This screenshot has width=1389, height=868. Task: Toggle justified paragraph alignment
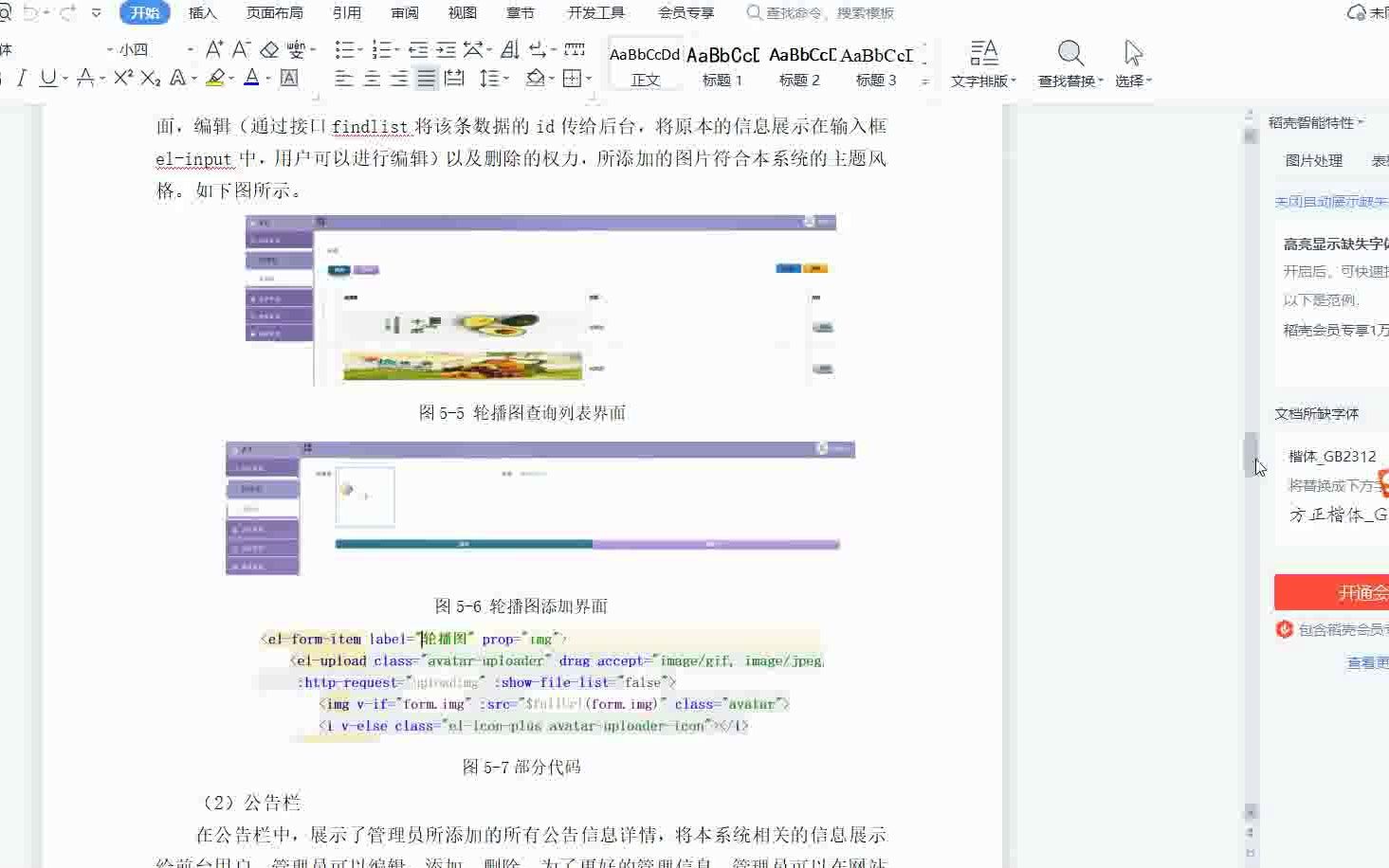click(x=426, y=79)
